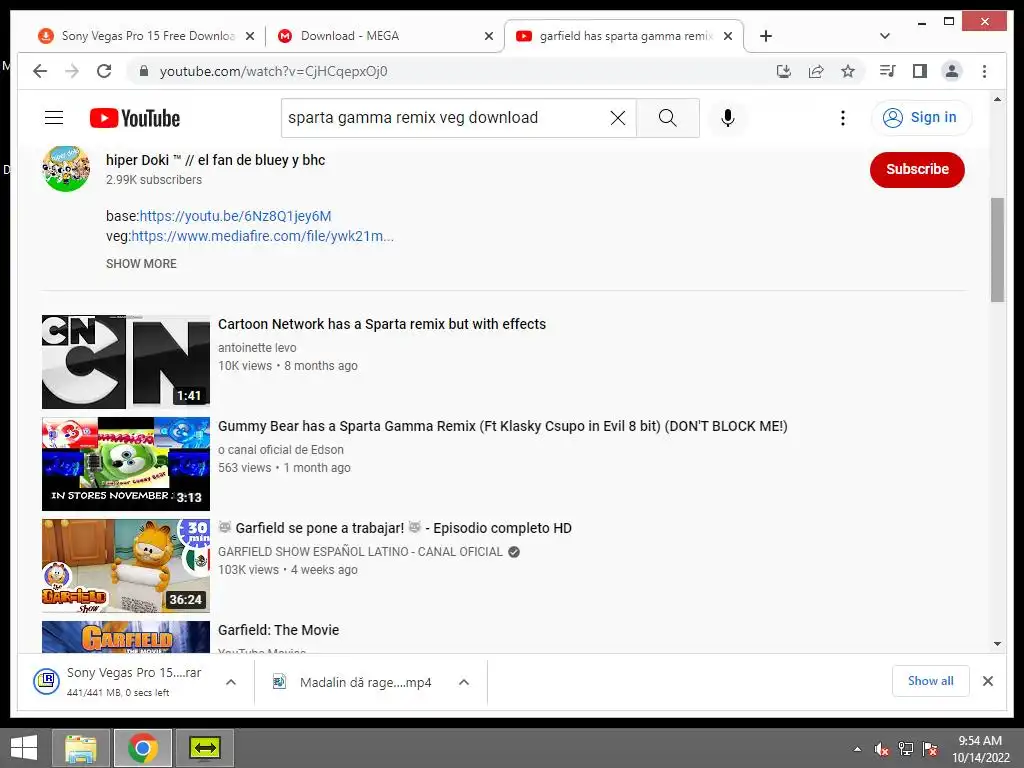Screen dimensions: 1024x768
Task: Open hiper Doki channel name
Action: 216,160
